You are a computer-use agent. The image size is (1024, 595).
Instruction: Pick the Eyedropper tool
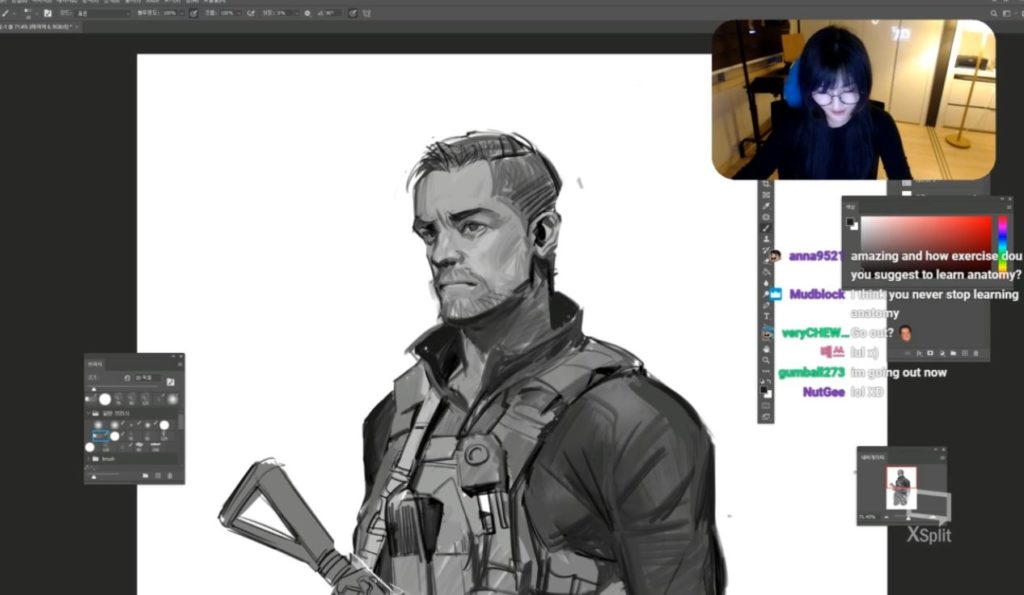click(x=766, y=206)
